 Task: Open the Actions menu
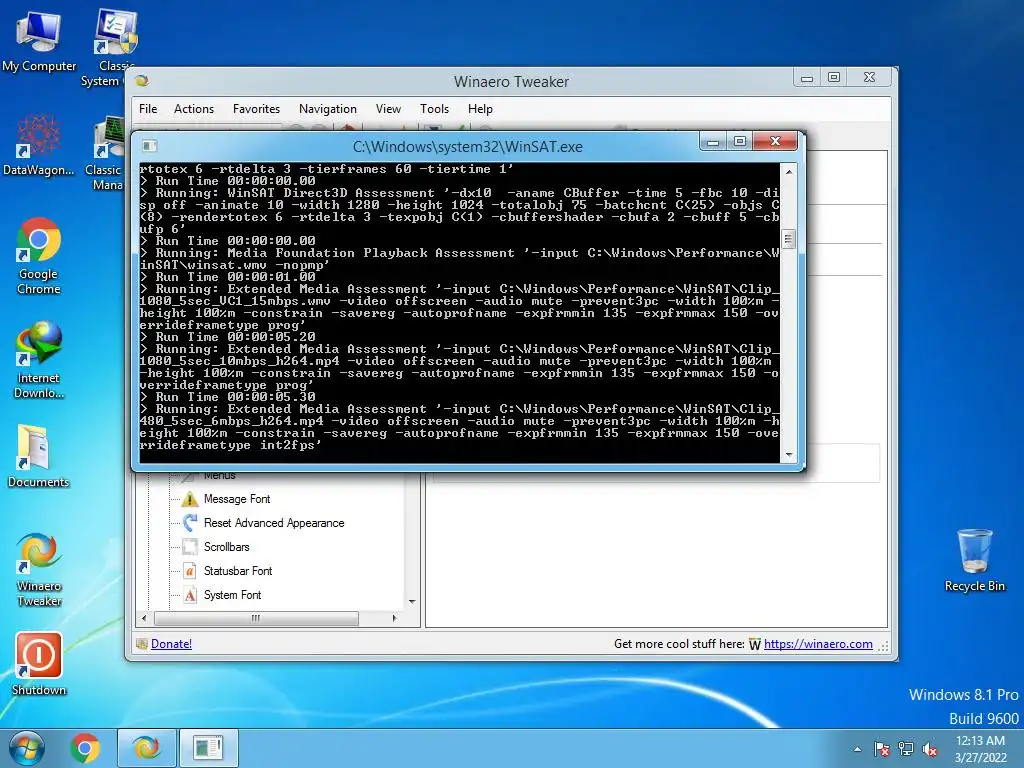(194, 109)
